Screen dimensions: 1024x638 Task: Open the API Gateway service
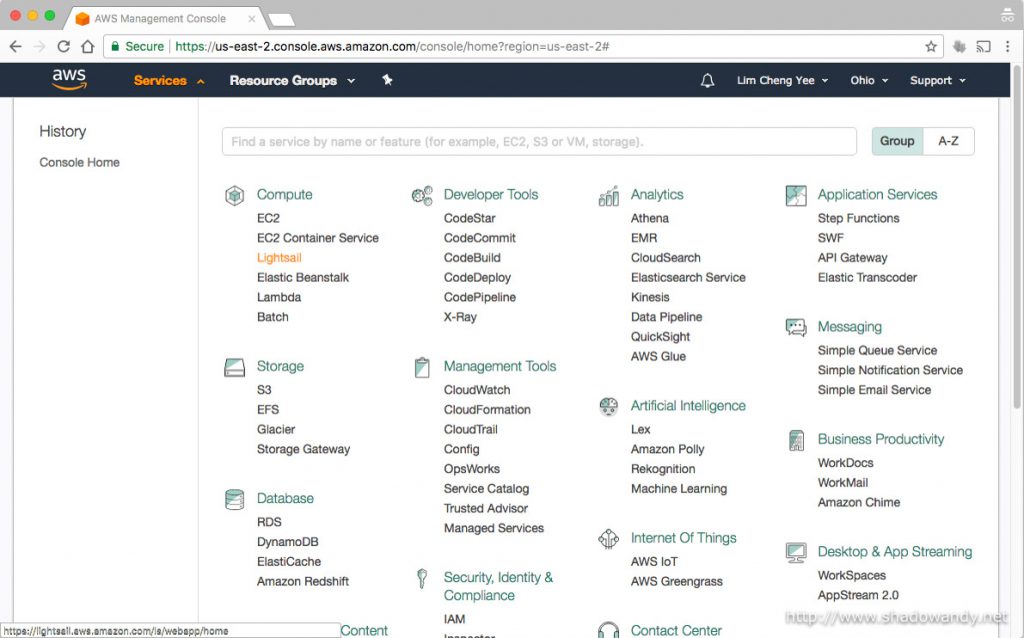coord(852,257)
